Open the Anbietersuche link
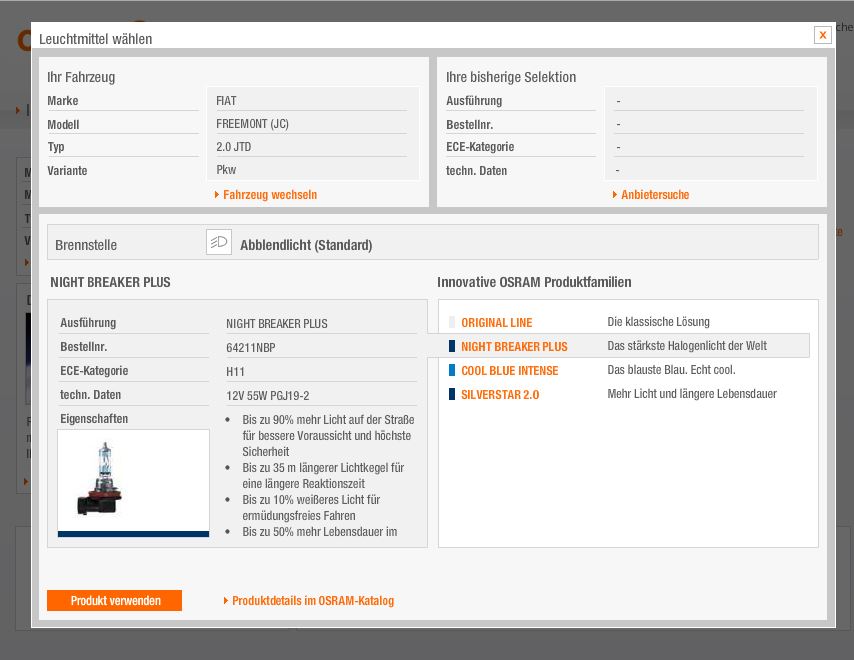This screenshot has height=660, width=854. click(654, 195)
